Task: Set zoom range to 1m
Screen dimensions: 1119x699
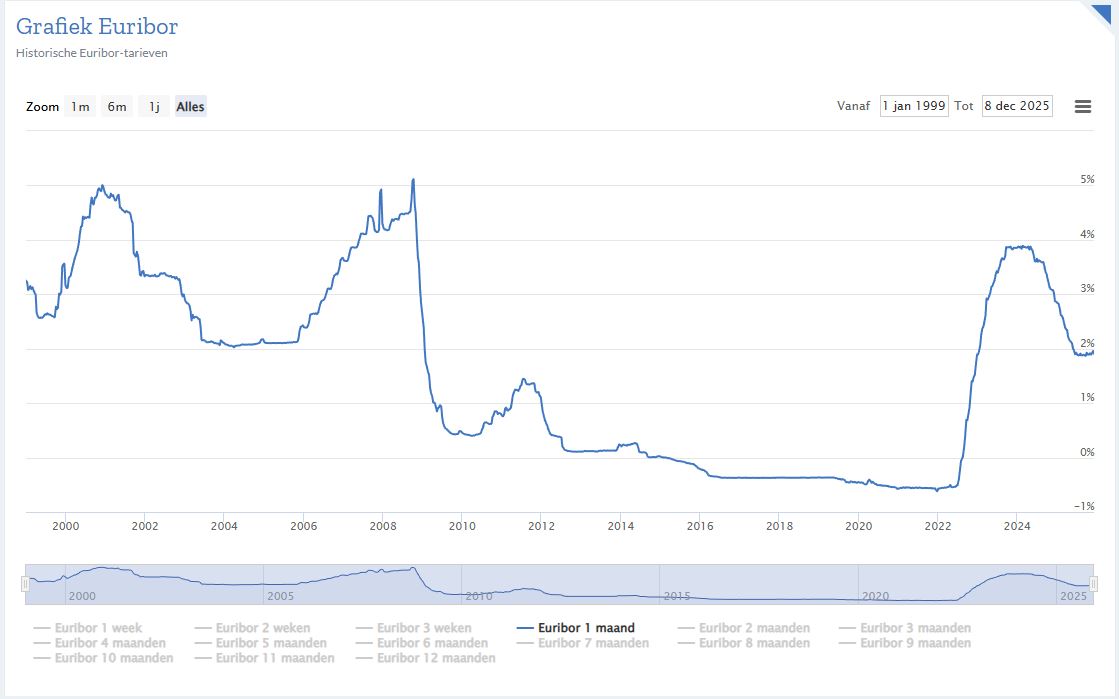Action: tap(80, 107)
